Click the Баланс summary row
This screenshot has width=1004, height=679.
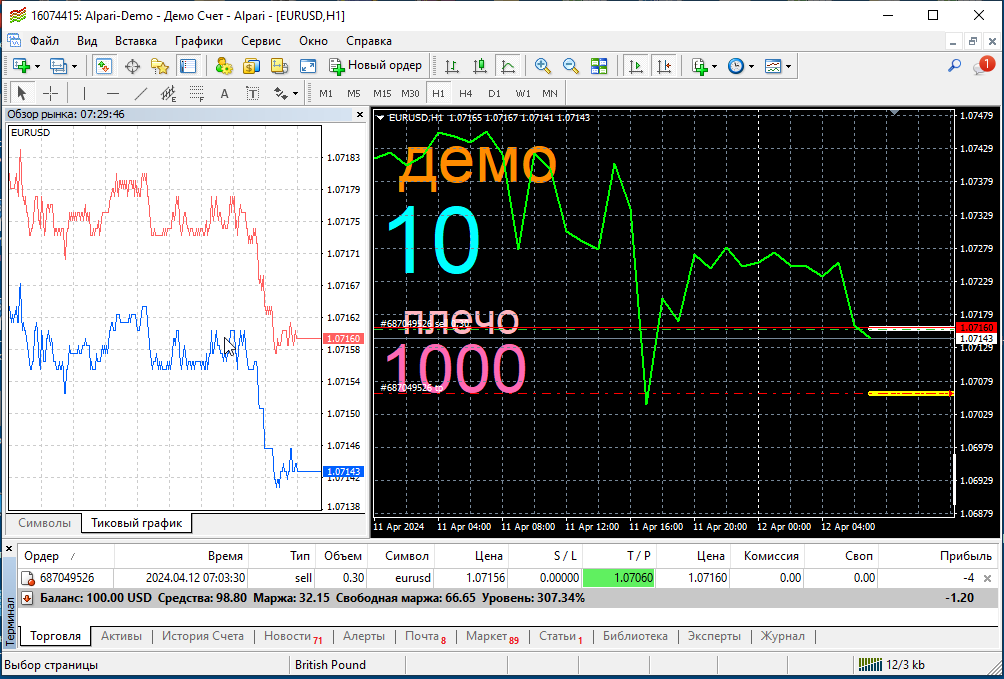tap(508, 598)
